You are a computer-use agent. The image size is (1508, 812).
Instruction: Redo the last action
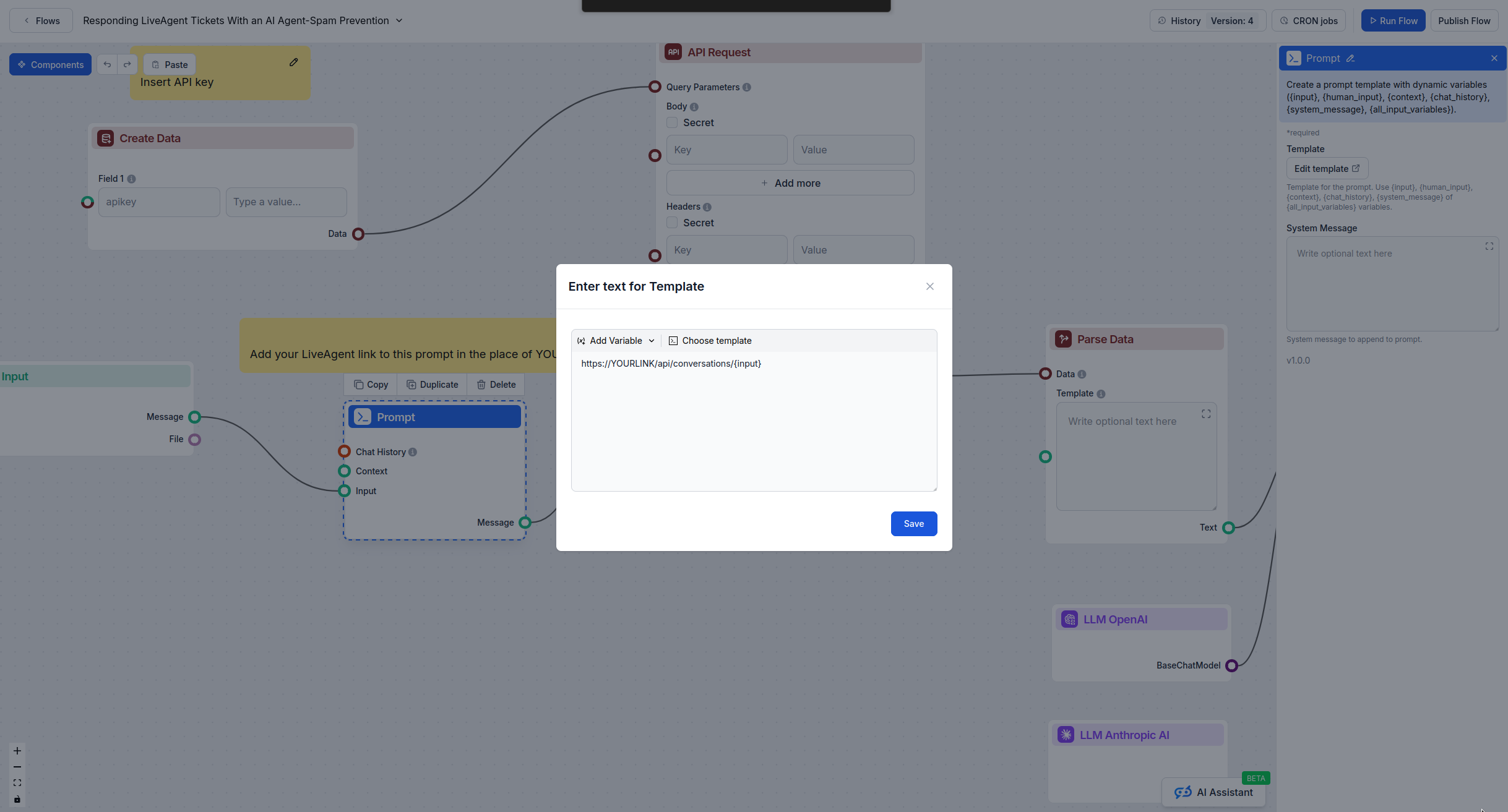127,64
